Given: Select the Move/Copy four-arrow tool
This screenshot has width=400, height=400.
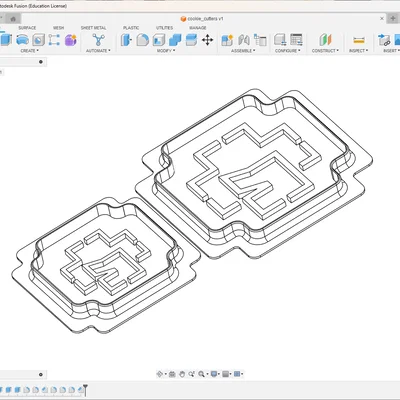Looking at the screenshot, I should [207, 40].
